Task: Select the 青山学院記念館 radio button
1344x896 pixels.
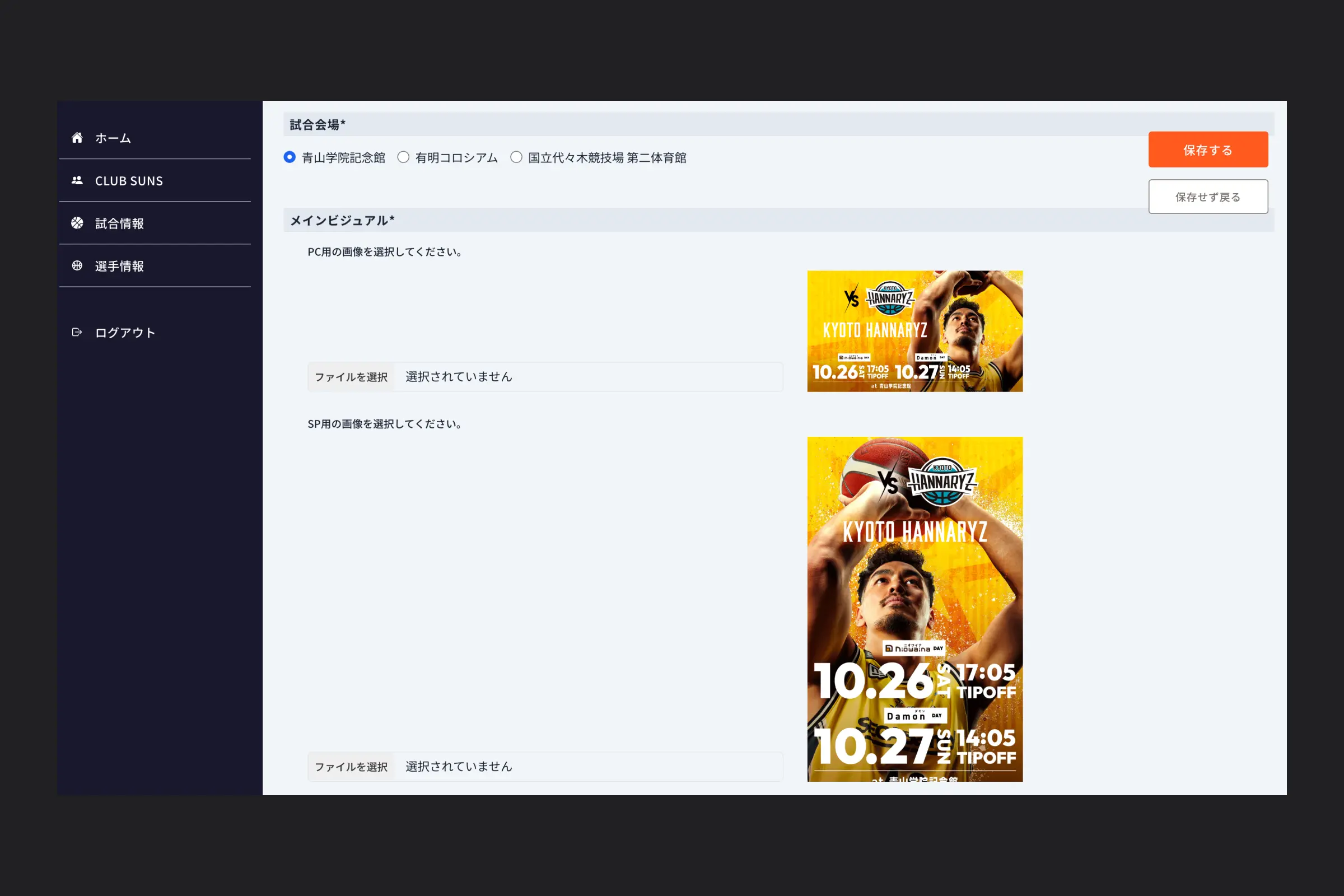Action: point(288,157)
